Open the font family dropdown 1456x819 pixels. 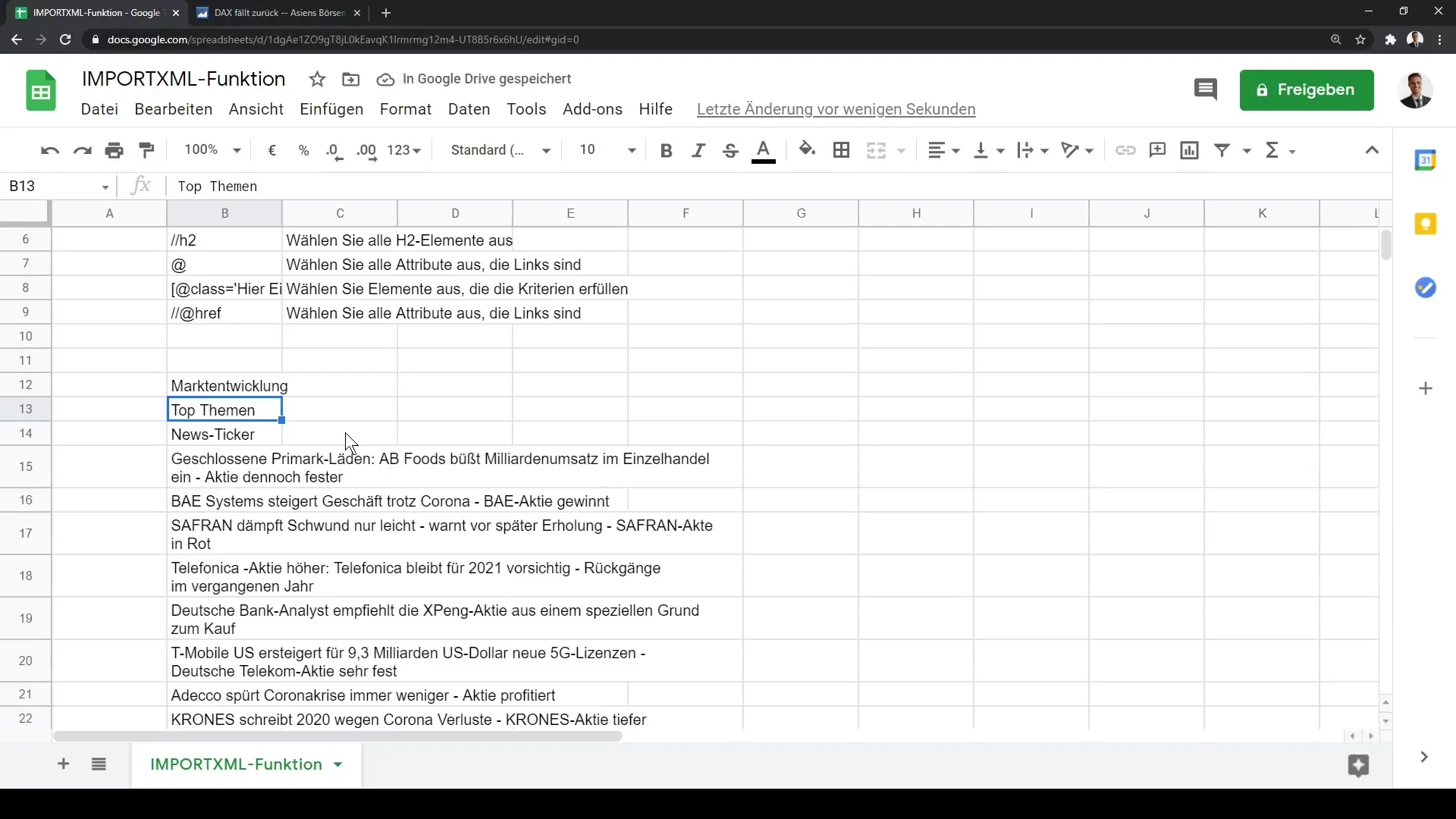coord(500,150)
